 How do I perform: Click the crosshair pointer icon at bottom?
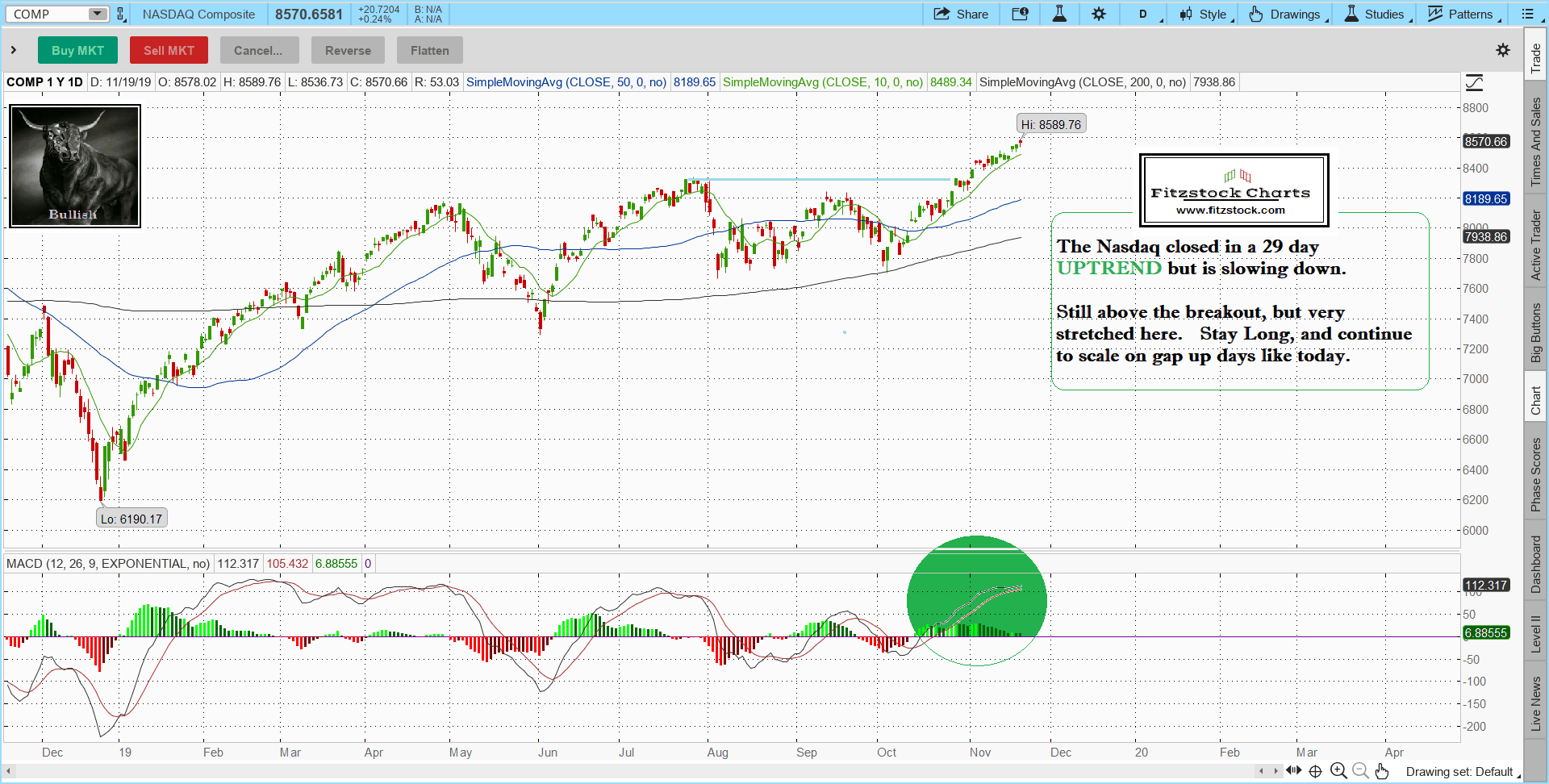pyautogui.click(x=1315, y=771)
